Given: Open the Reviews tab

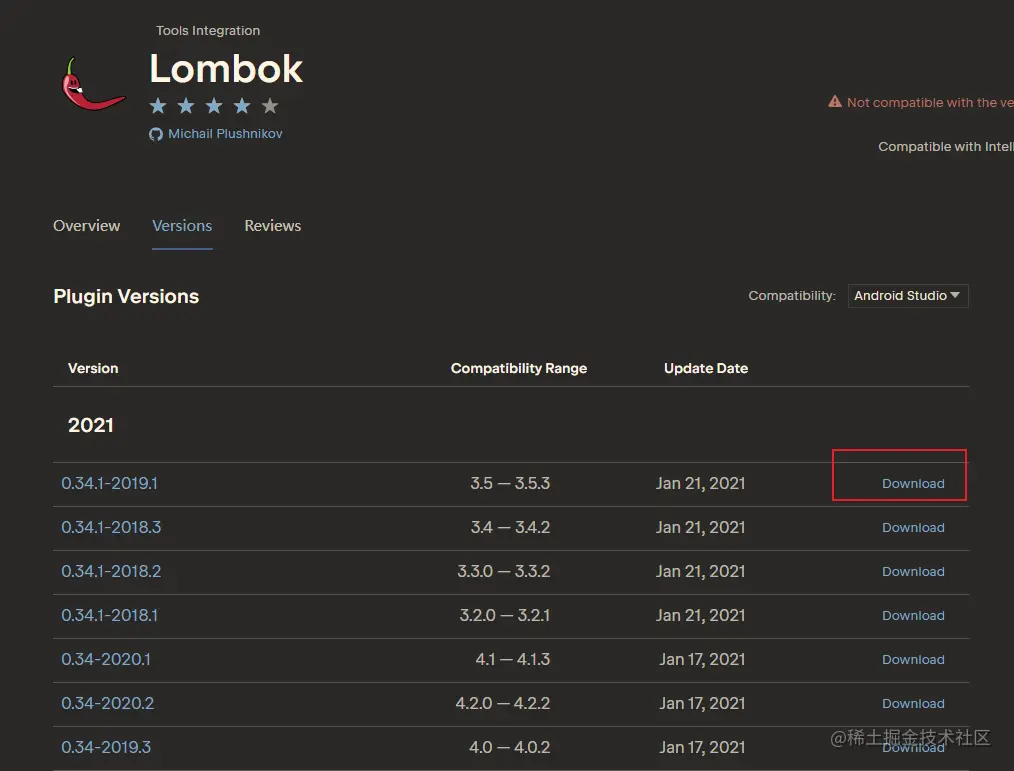Looking at the screenshot, I should click(x=273, y=226).
